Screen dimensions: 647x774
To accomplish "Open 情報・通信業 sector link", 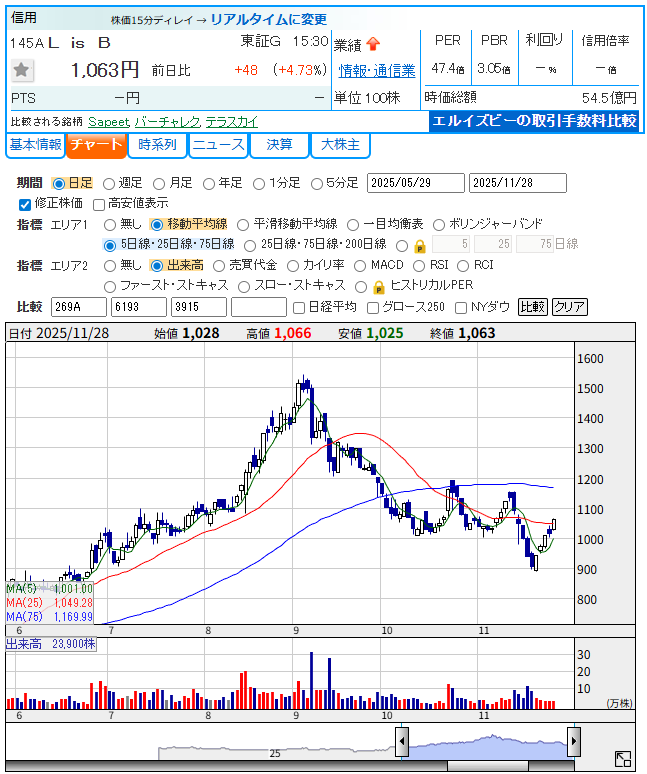I will (377, 71).
